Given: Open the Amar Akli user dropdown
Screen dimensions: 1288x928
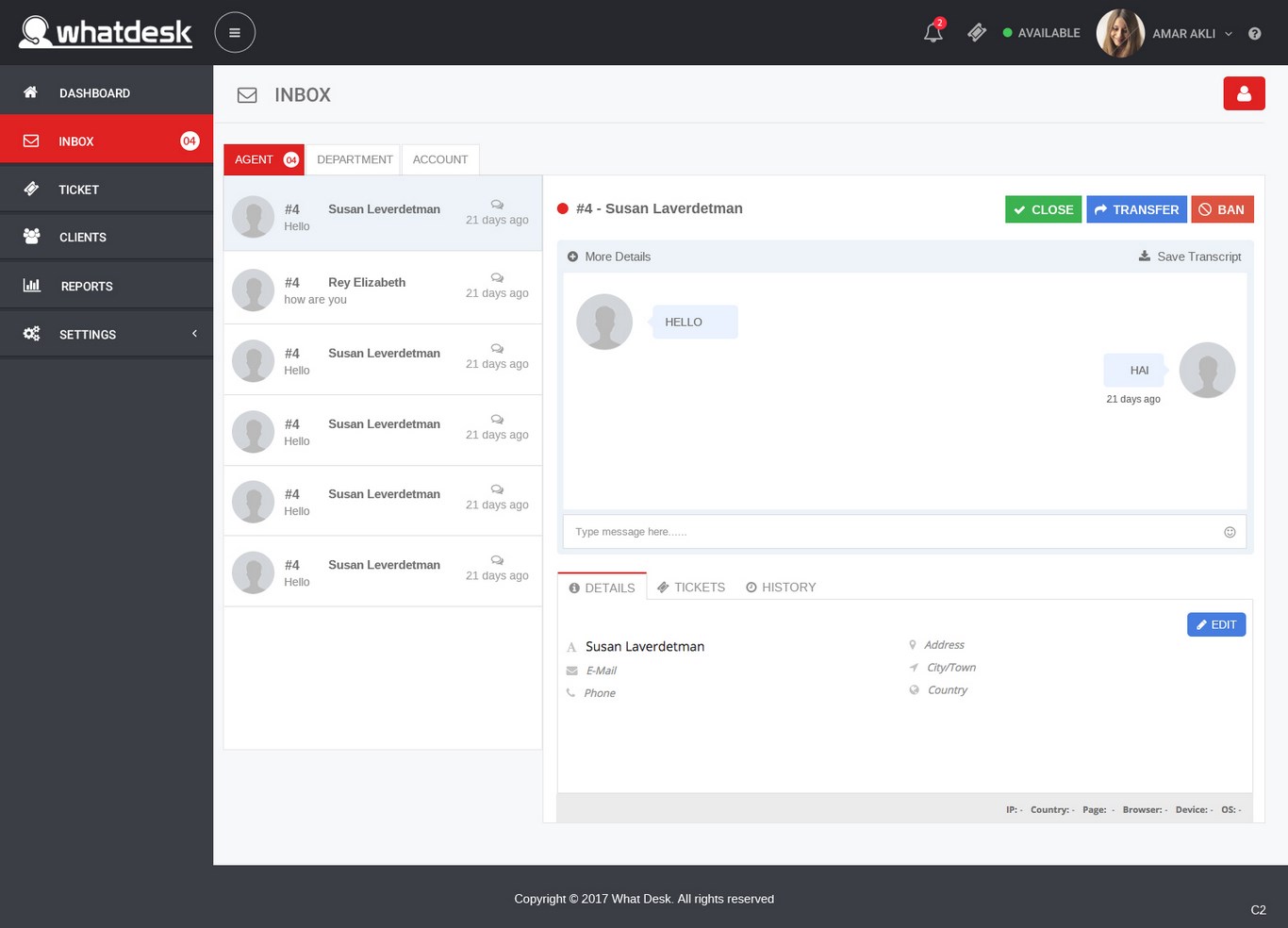Looking at the screenshot, I should pyautogui.click(x=1192, y=34).
